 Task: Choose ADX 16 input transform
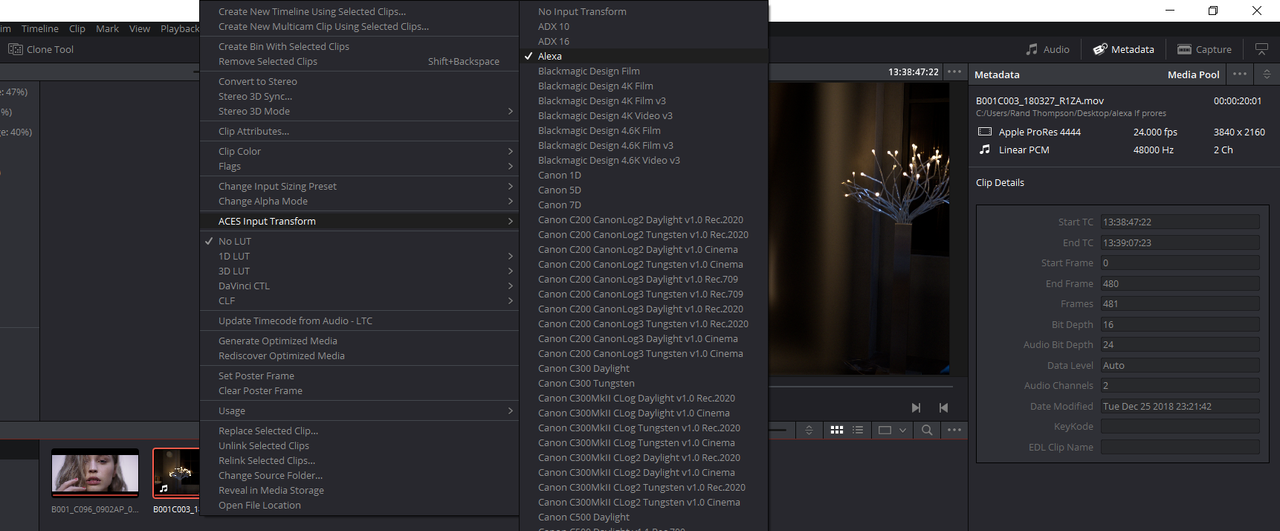644,41
